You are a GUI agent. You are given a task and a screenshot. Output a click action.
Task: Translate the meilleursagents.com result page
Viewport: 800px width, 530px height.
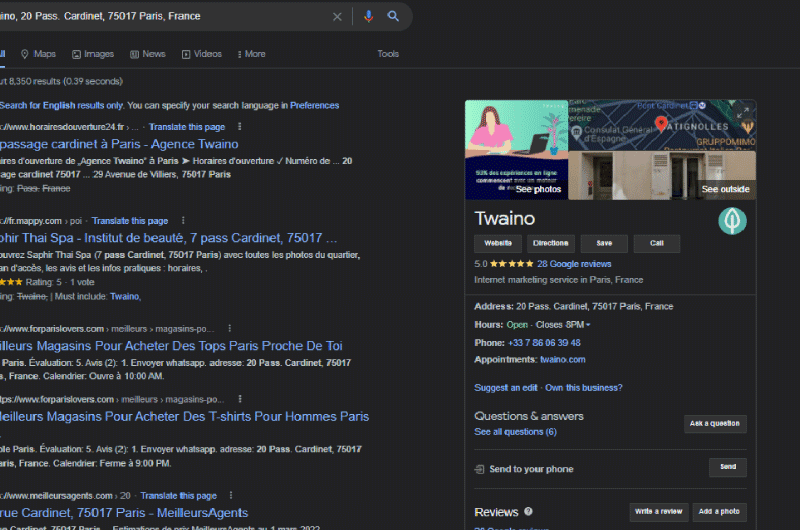(x=179, y=496)
